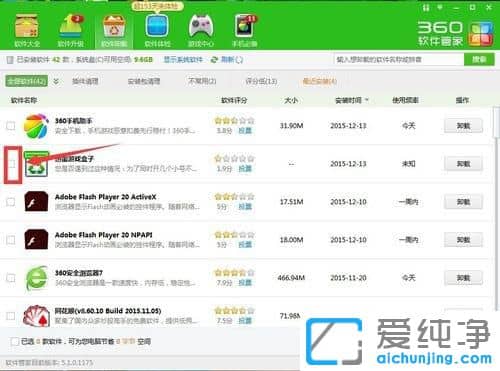Switch to the orange 最近安装(4) tab

320,81
